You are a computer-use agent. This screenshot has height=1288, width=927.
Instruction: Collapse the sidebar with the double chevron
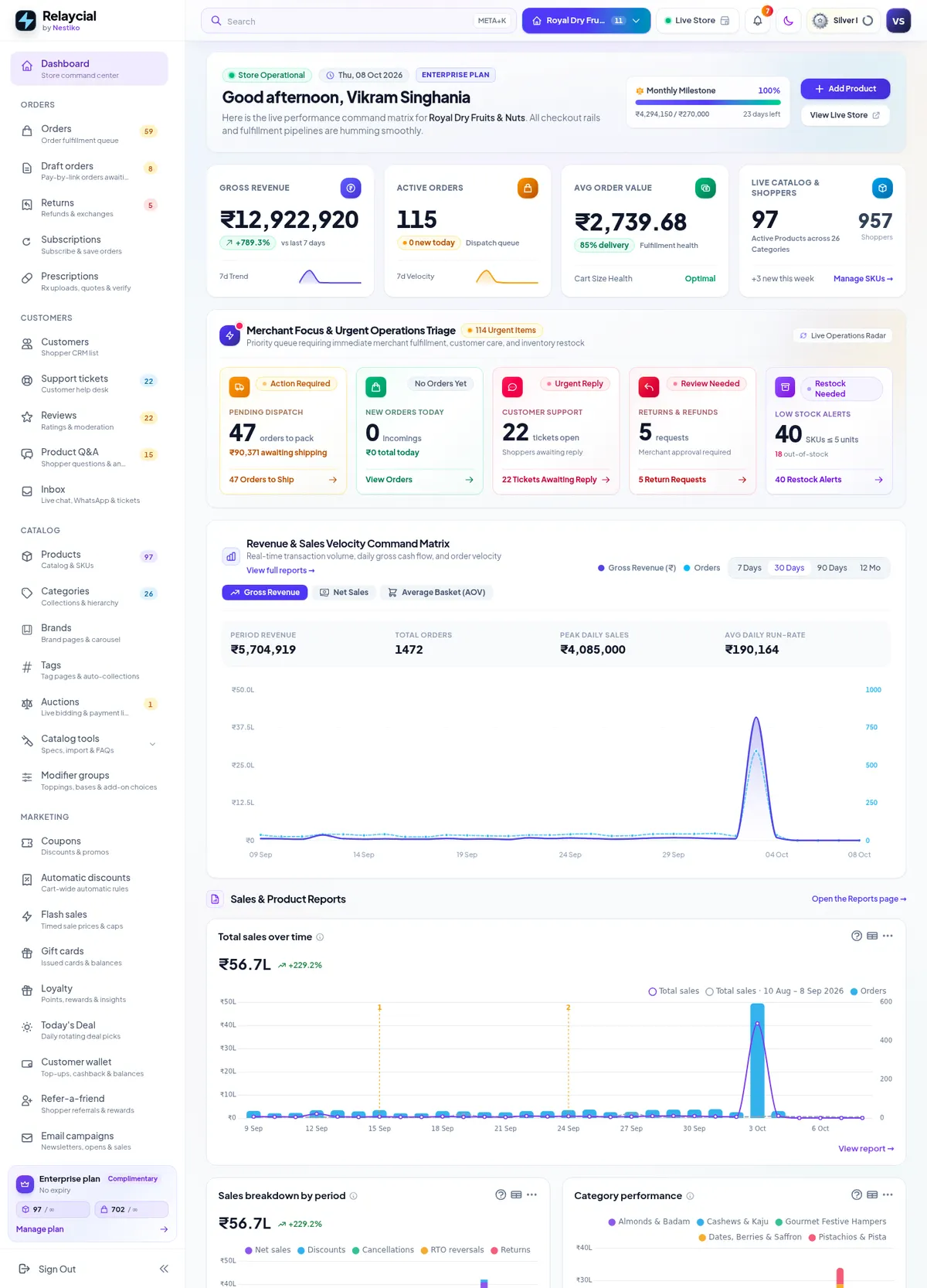coord(164,1269)
